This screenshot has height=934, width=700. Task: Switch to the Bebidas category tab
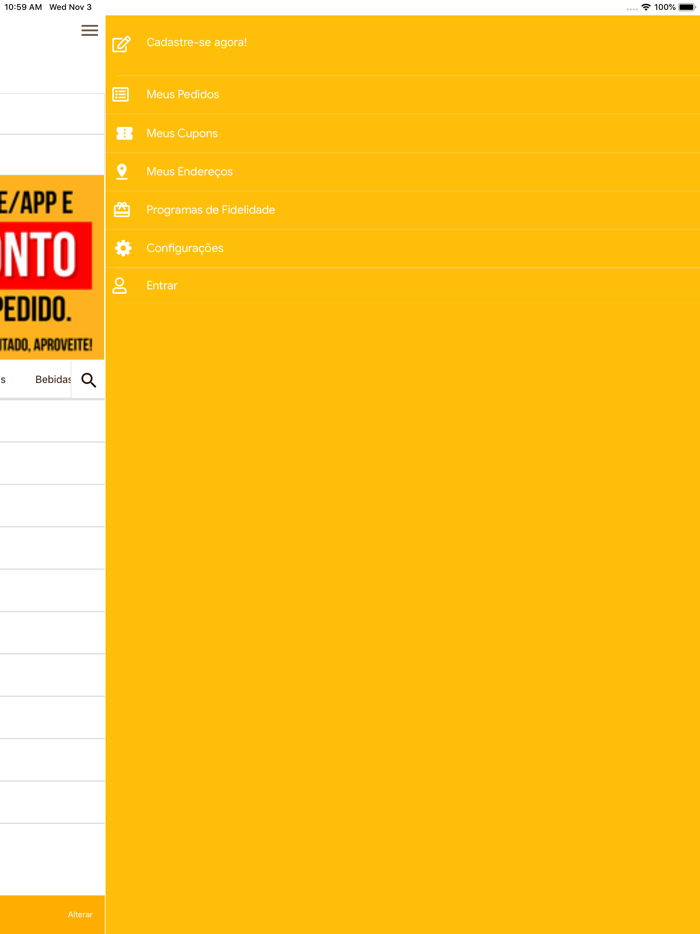(x=53, y=379)
